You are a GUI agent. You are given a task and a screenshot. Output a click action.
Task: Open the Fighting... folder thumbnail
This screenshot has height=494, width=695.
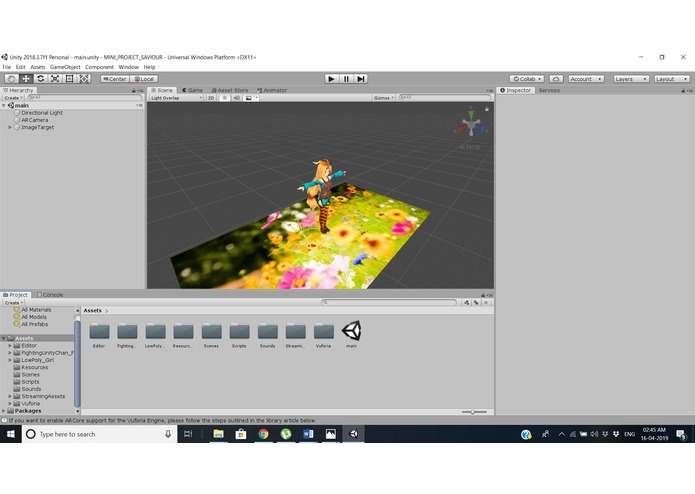tap(127, 331)
